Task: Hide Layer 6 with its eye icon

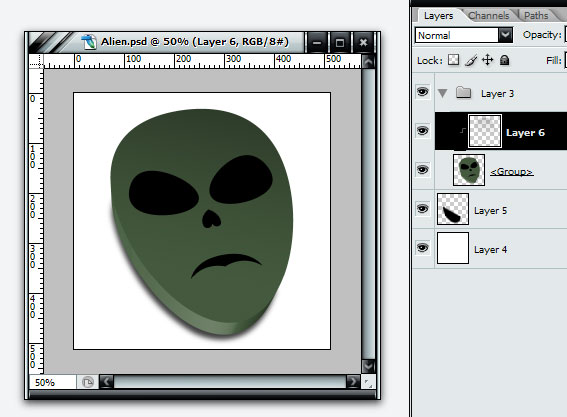Action: 422,130
